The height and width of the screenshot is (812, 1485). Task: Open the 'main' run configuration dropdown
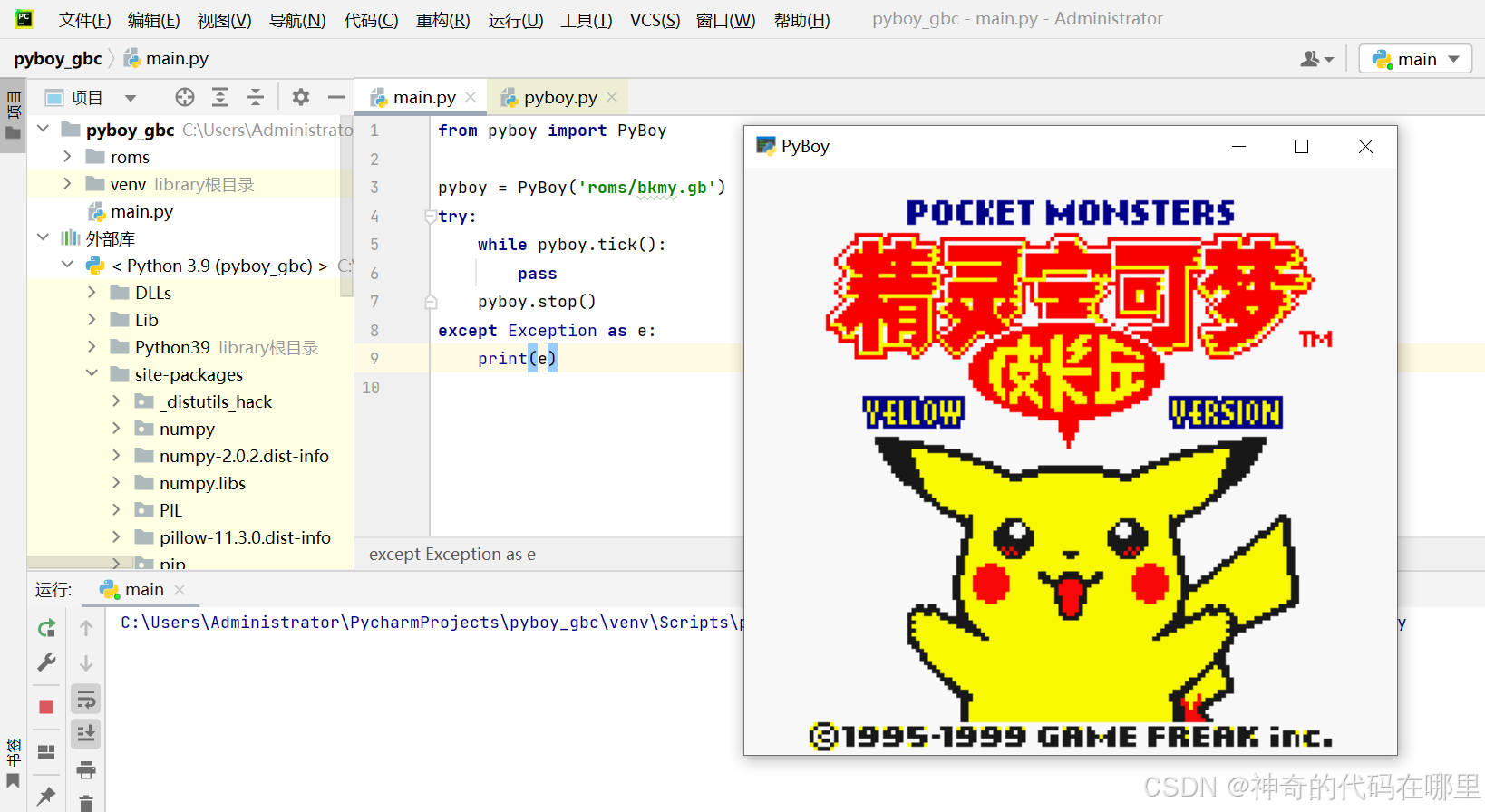pos(1415,59)
